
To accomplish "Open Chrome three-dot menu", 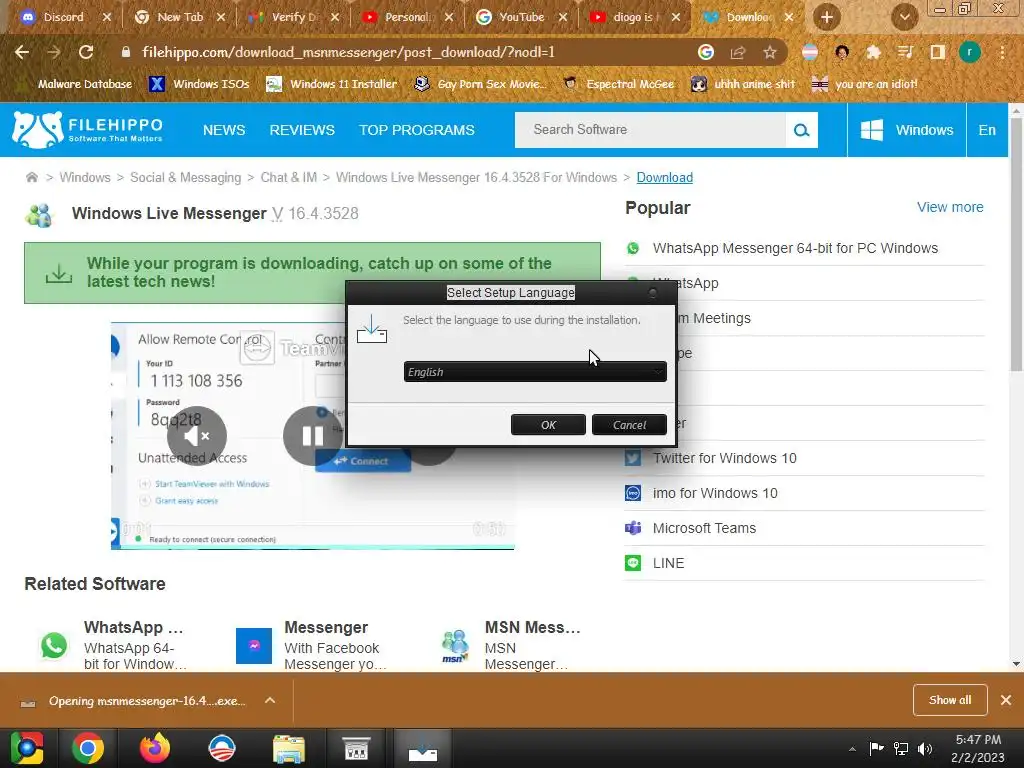I will 1002,52.
